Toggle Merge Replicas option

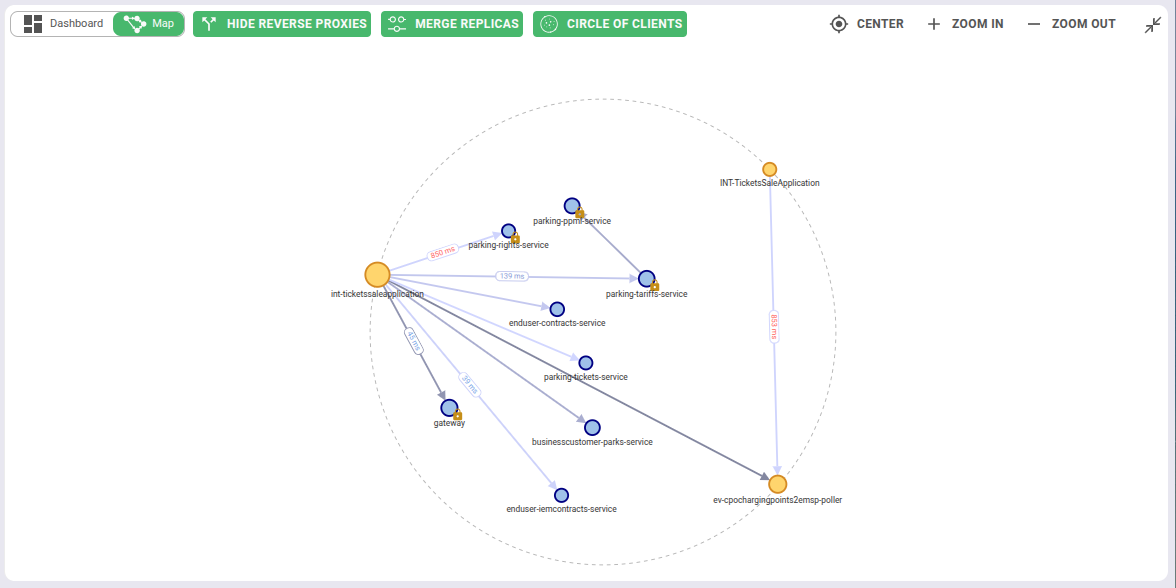pos(453,24)
